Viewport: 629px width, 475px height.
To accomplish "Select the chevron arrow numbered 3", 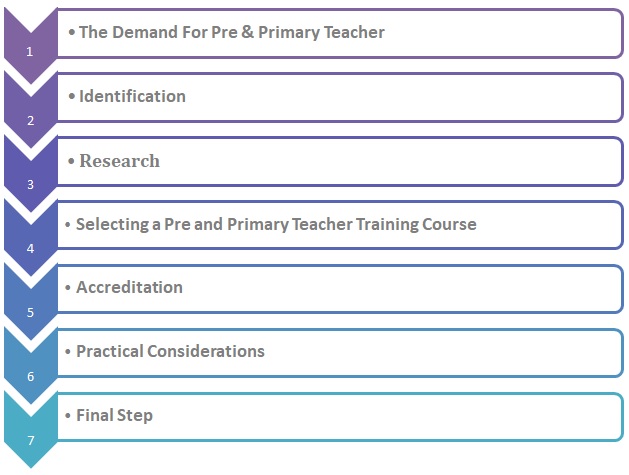I will tap(30, 173).
